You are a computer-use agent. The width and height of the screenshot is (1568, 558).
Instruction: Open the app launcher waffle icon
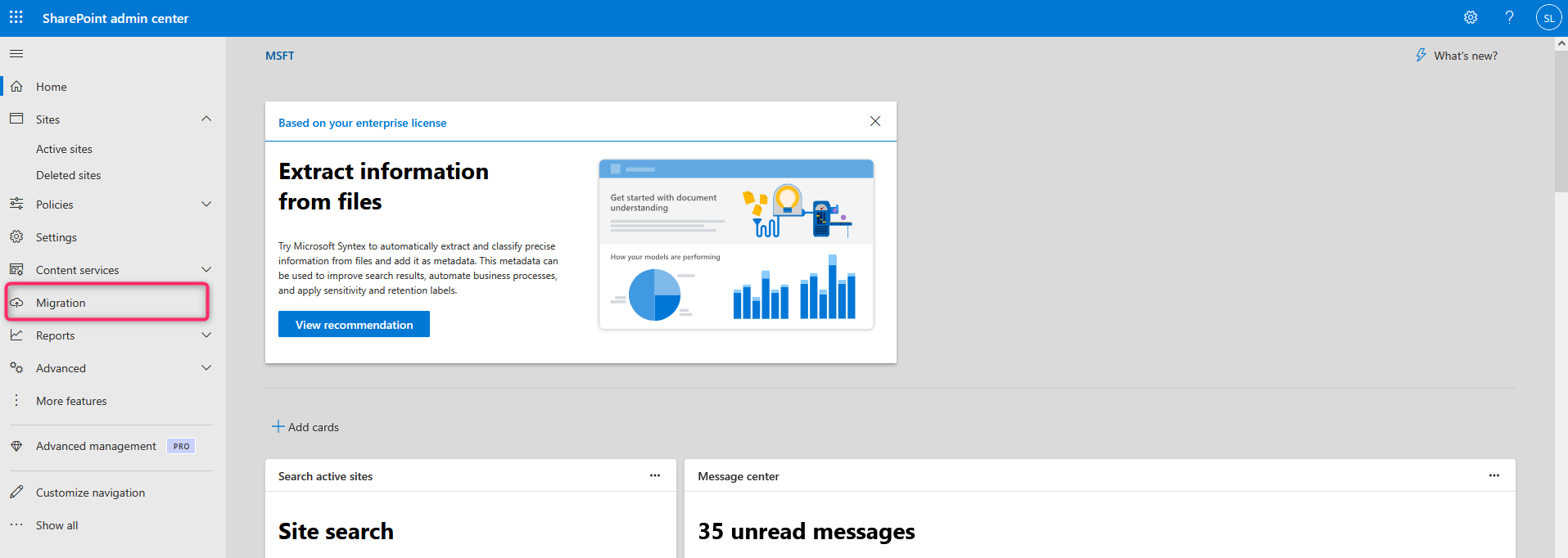click(16, 17)
